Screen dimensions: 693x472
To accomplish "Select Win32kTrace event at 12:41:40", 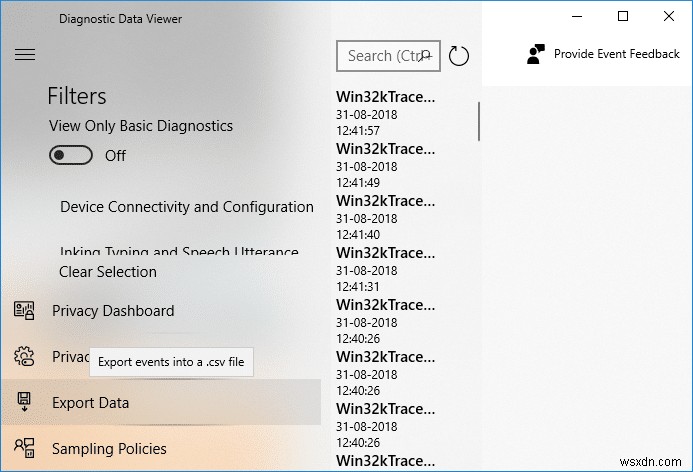I will [x=385, y=217].
